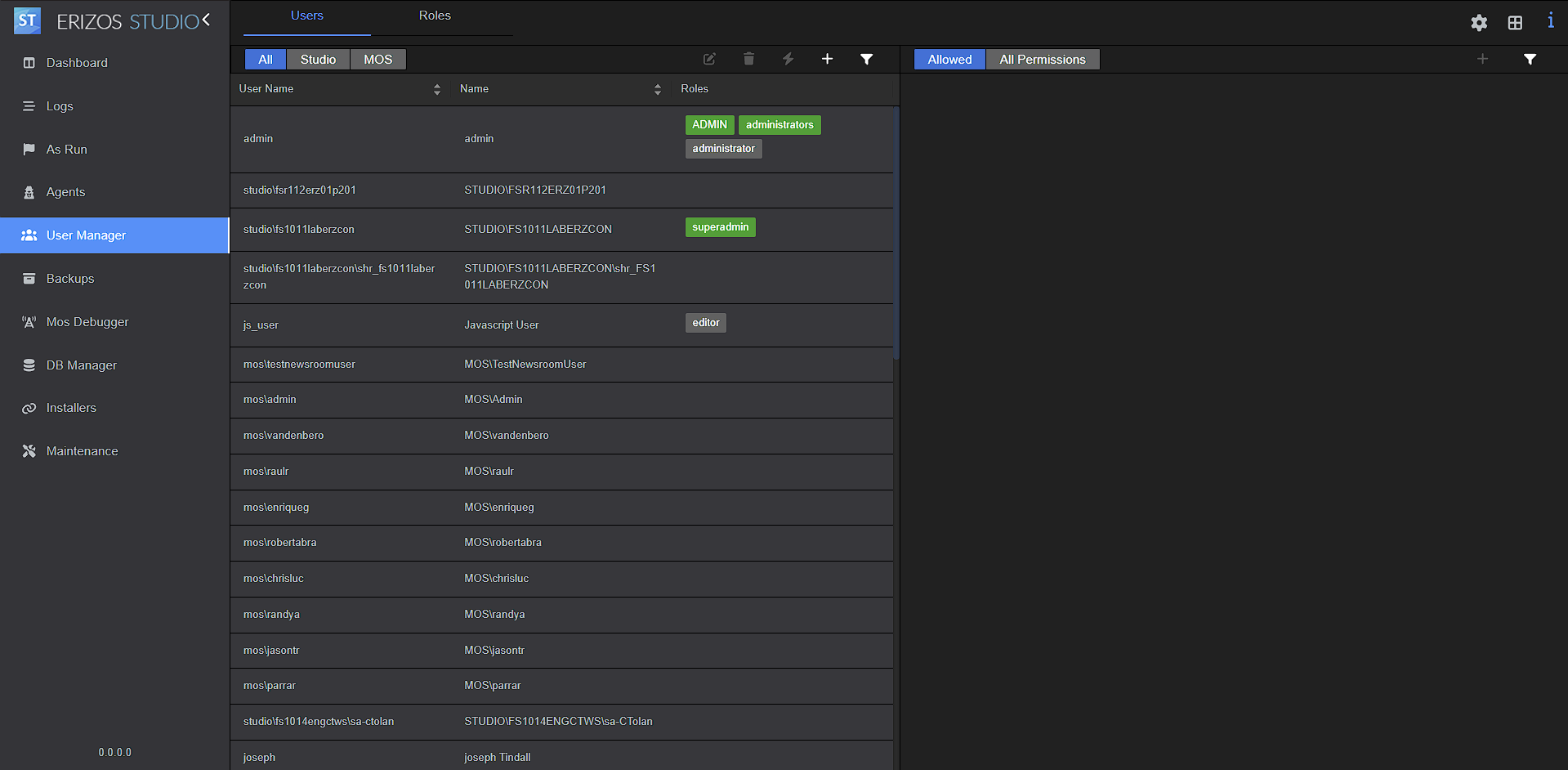Open settings gear icon
This screenshot has width=1568, height=770.
1479,23
